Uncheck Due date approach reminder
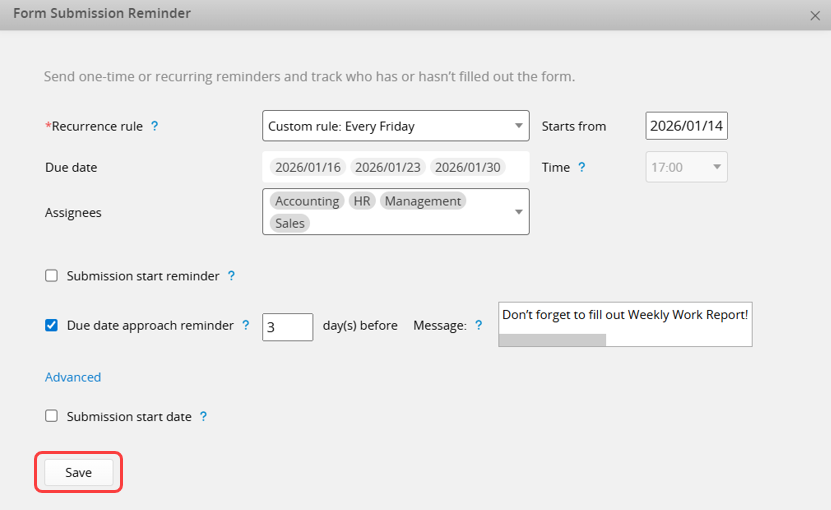Screen dimensions: 831x510 (52, 325)
